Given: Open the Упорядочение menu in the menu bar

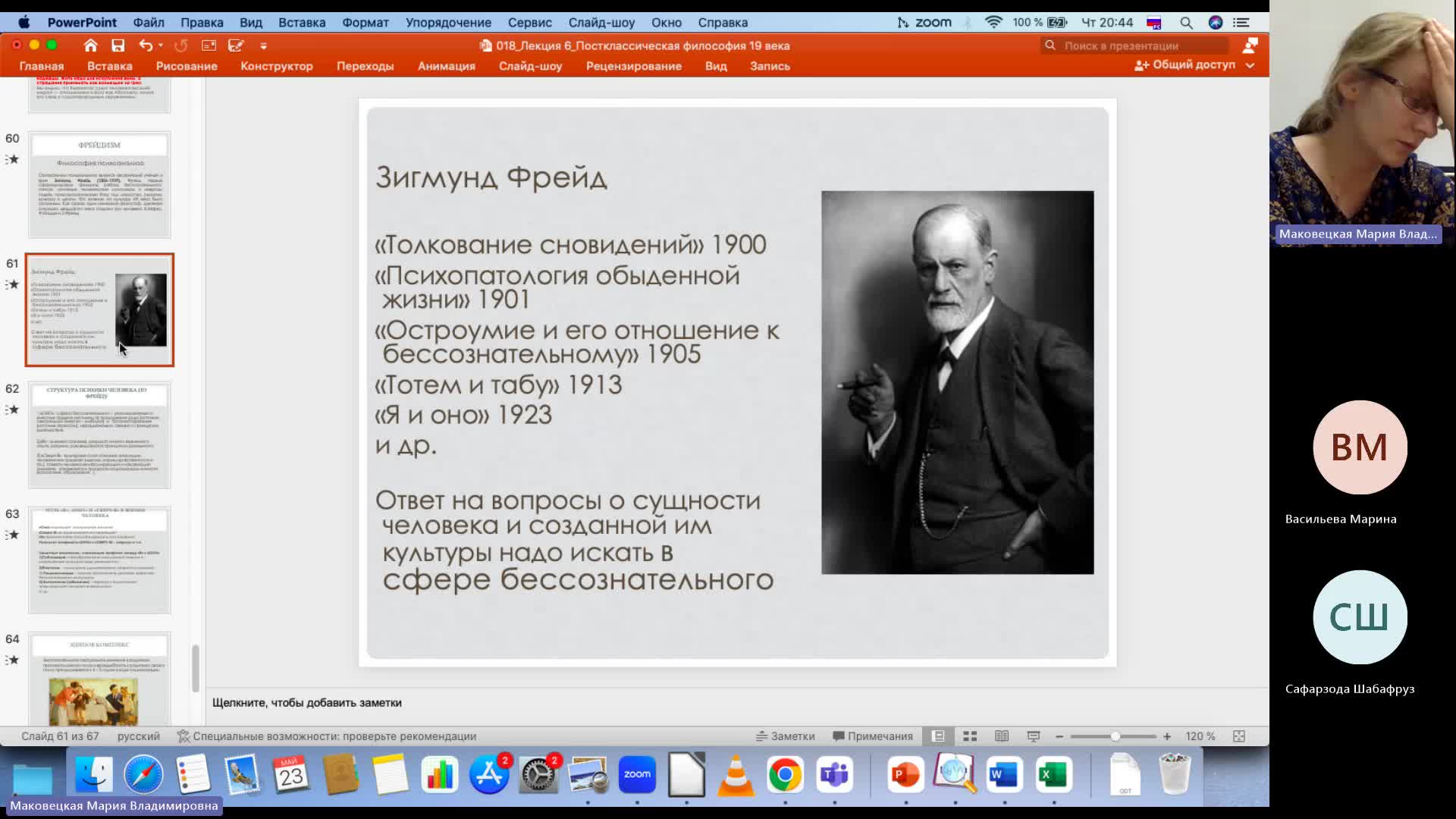Looking at the screenshot, I should pyautogui.click(x=448, y=22).
